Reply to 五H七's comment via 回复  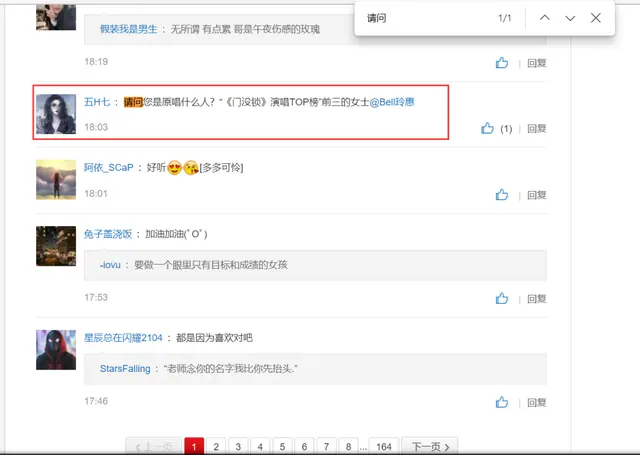[536, 129]
